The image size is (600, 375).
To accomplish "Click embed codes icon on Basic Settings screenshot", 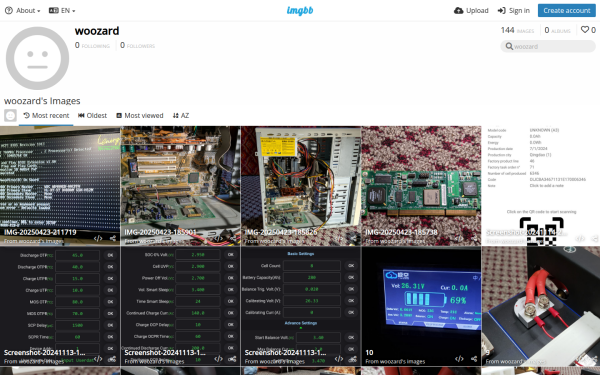I will (x=339, y=359).
